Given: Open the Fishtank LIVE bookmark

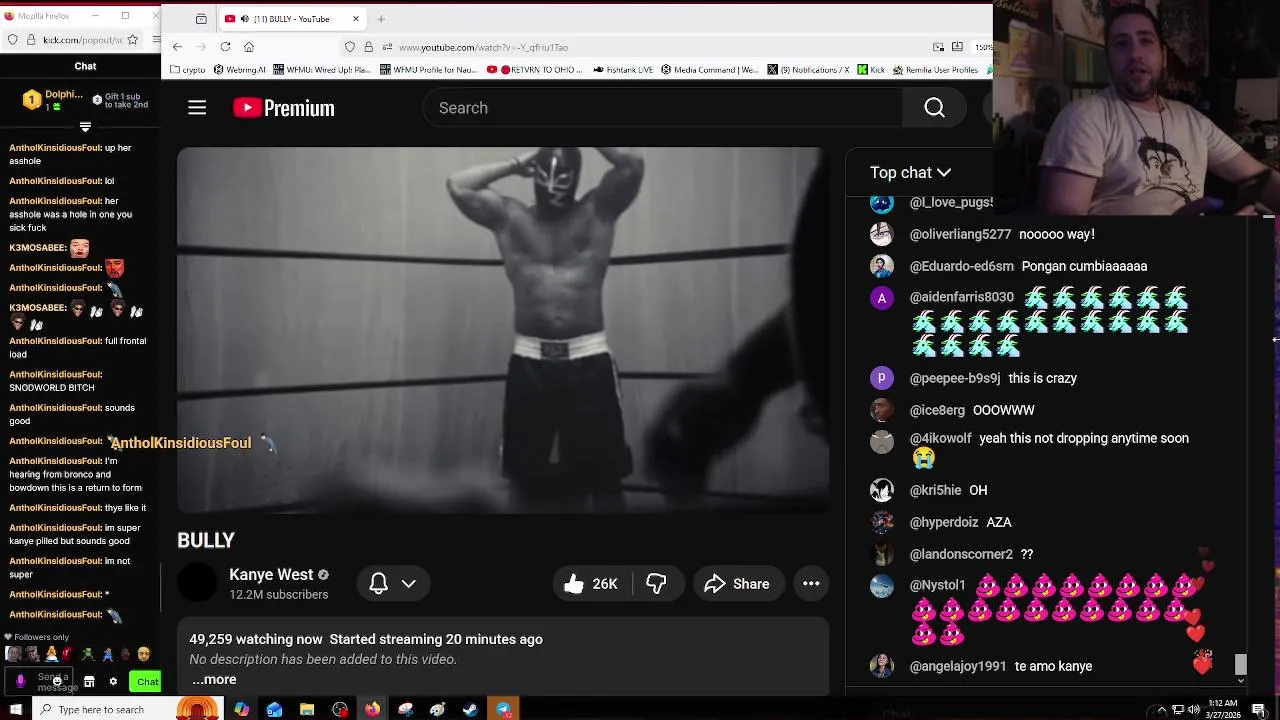Looking at the screenshot, I should click(623, 70).
